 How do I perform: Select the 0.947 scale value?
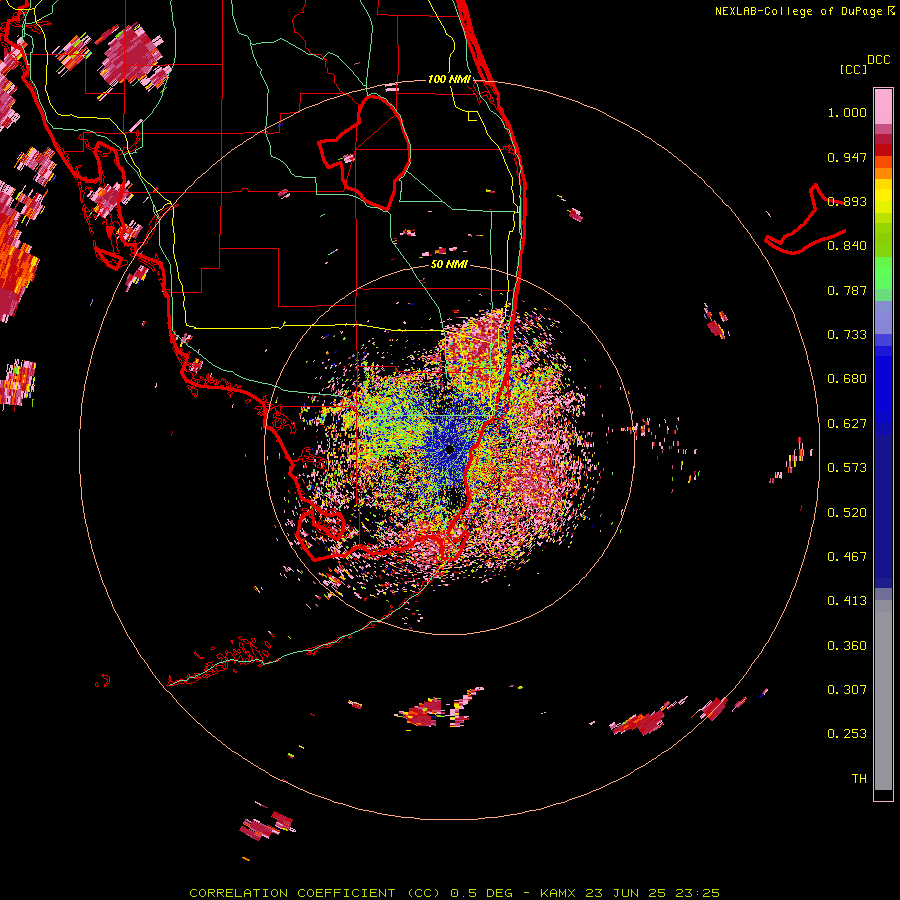pyautogui.click(x=847, y=157)
